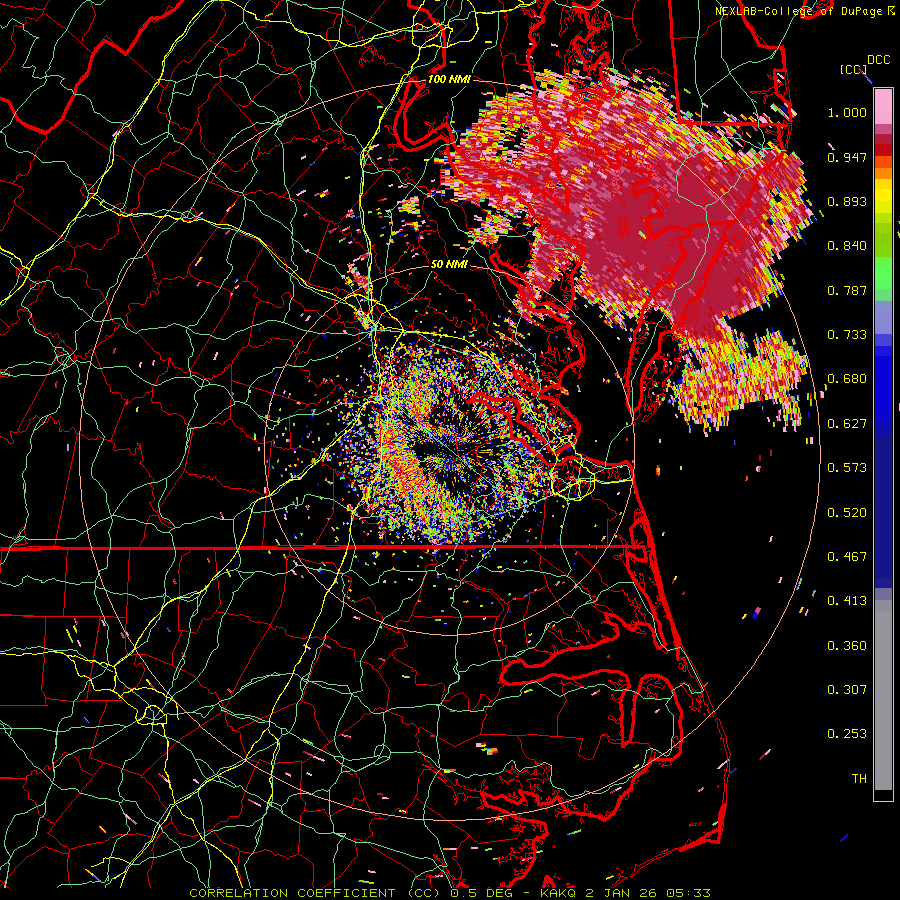The image size is (900, 900).
Task: Click the 0.467 scale value
Action: pyautogui.click(x=847, y=557)
